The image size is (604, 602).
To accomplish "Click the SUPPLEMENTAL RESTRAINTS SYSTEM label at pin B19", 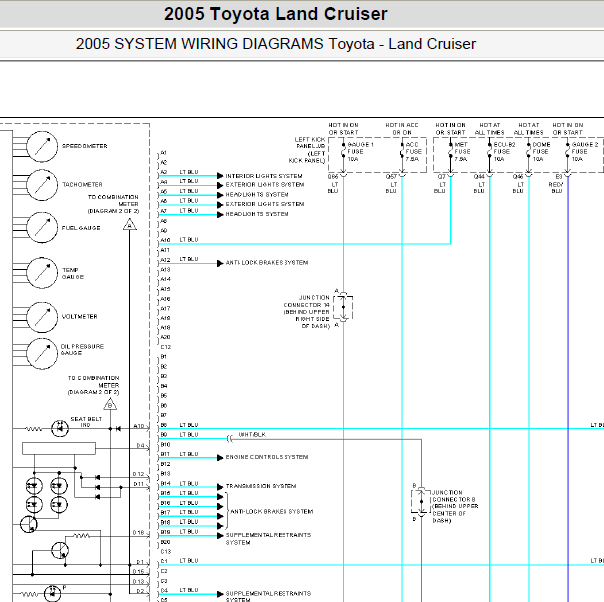I will (268, 539).
